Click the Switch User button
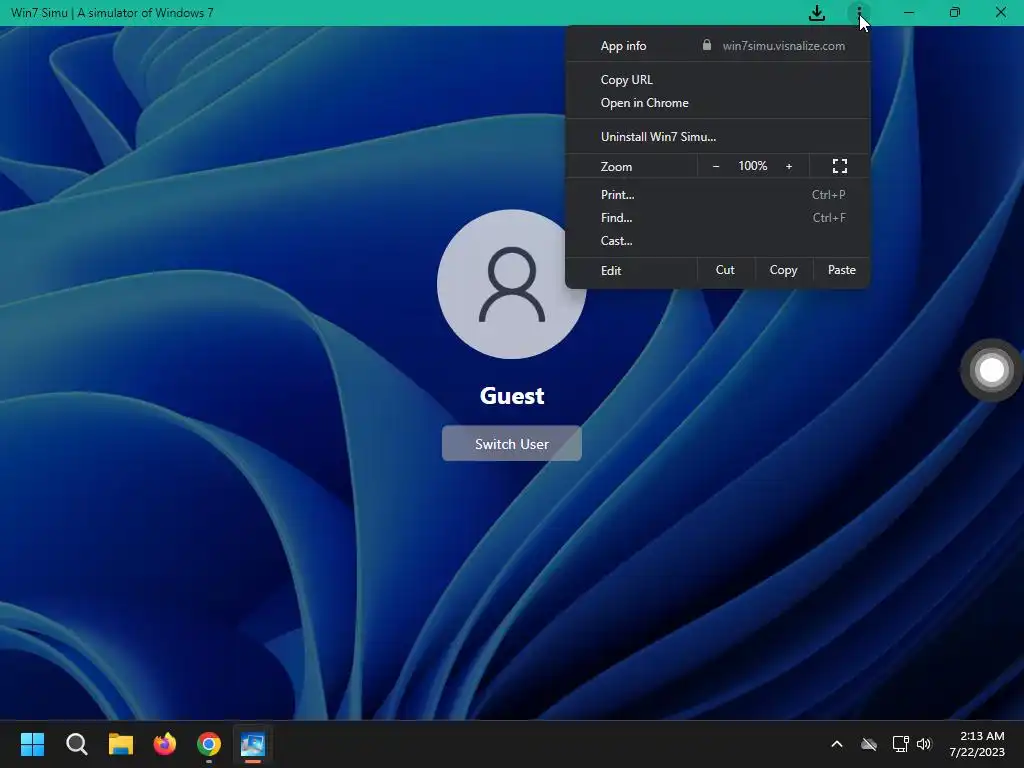1024x768 pixels. tap(511, 443)
